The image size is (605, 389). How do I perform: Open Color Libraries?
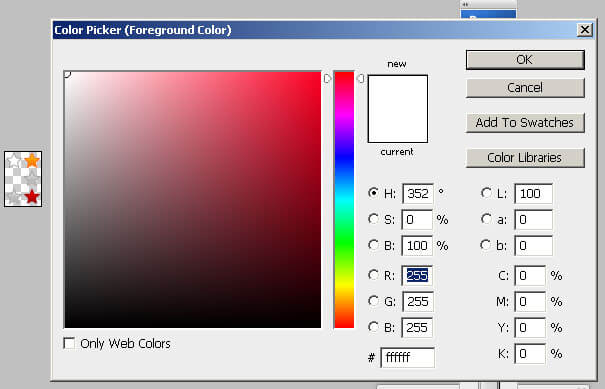(x=525, y=158)
